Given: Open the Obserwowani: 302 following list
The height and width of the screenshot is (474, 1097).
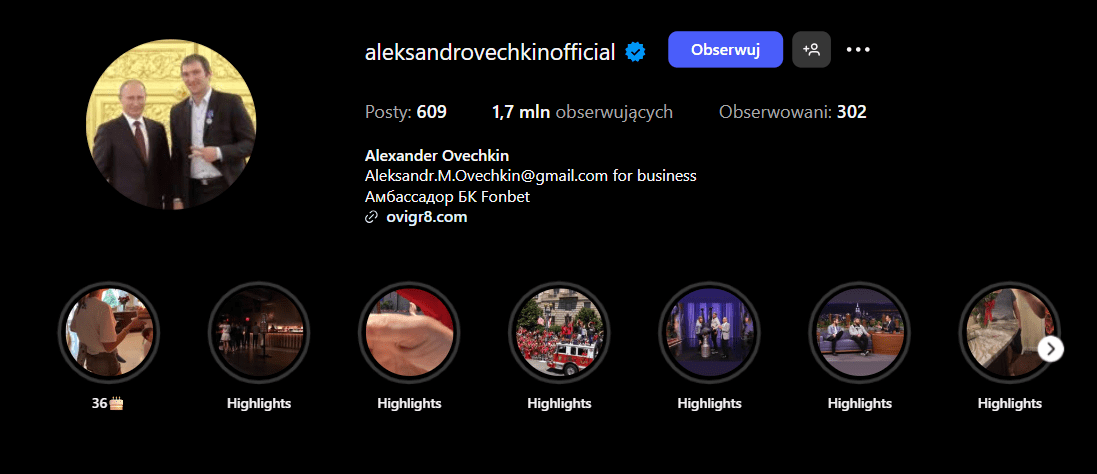Looking at the screenshot, I should (x=793, y=112).
